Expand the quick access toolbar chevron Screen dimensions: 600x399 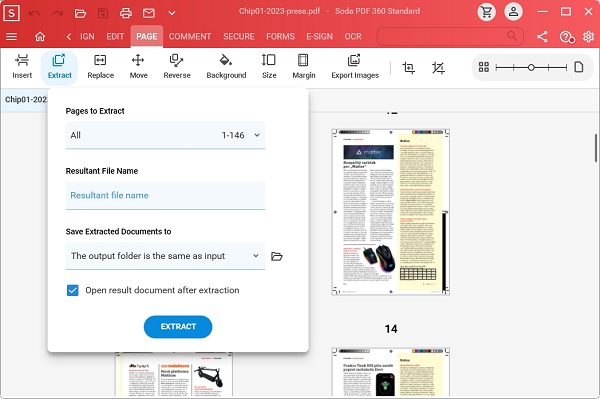pos(172,13)
